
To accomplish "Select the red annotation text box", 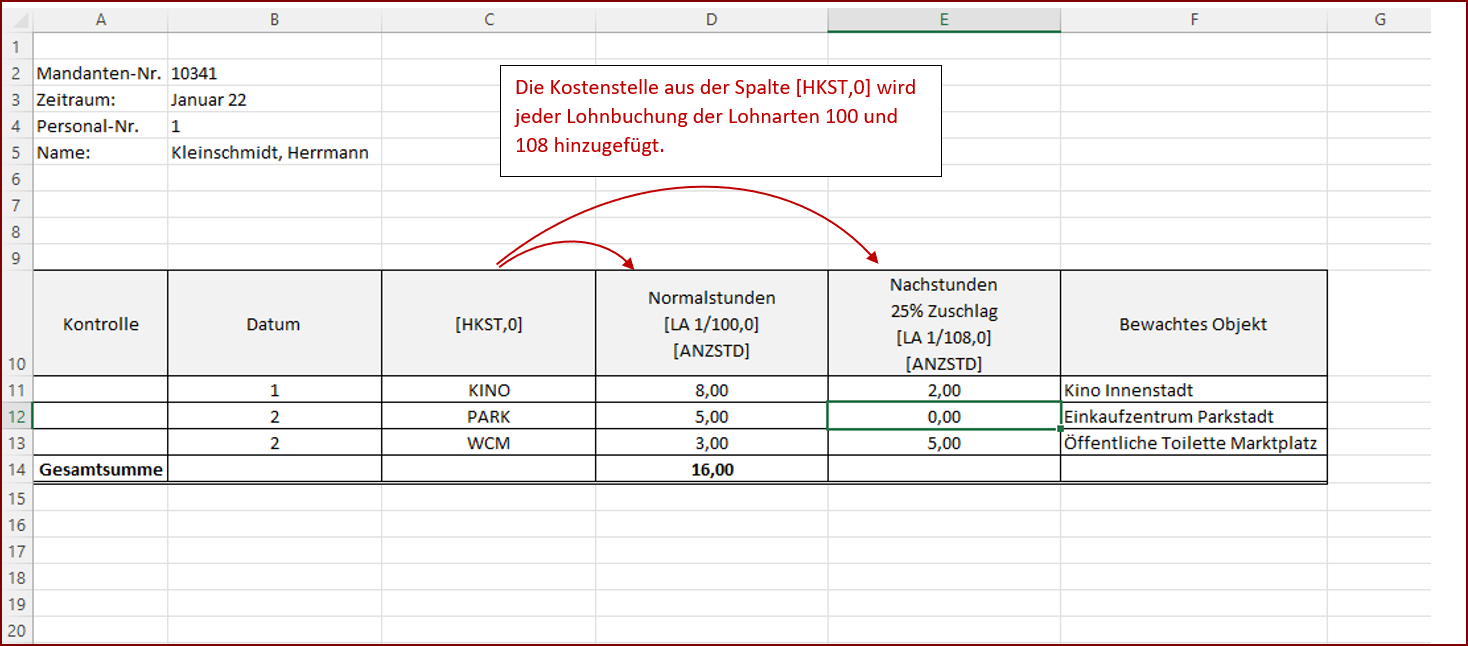I will coord(720,120).
